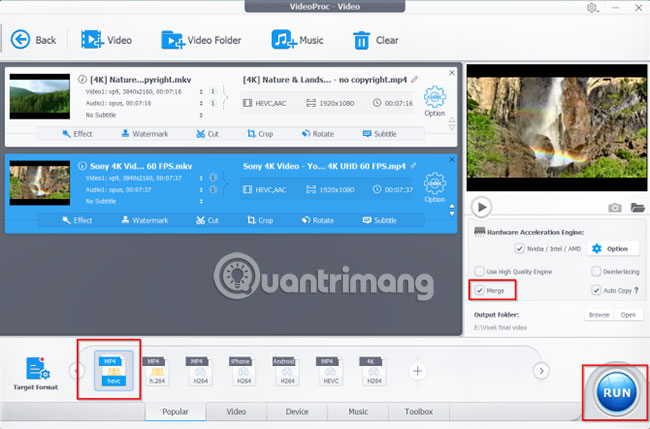The image size is (650, 429).
Task: Toggle Nvidia / Intel / AMD checkbox
Action: (x=519, y=248)
